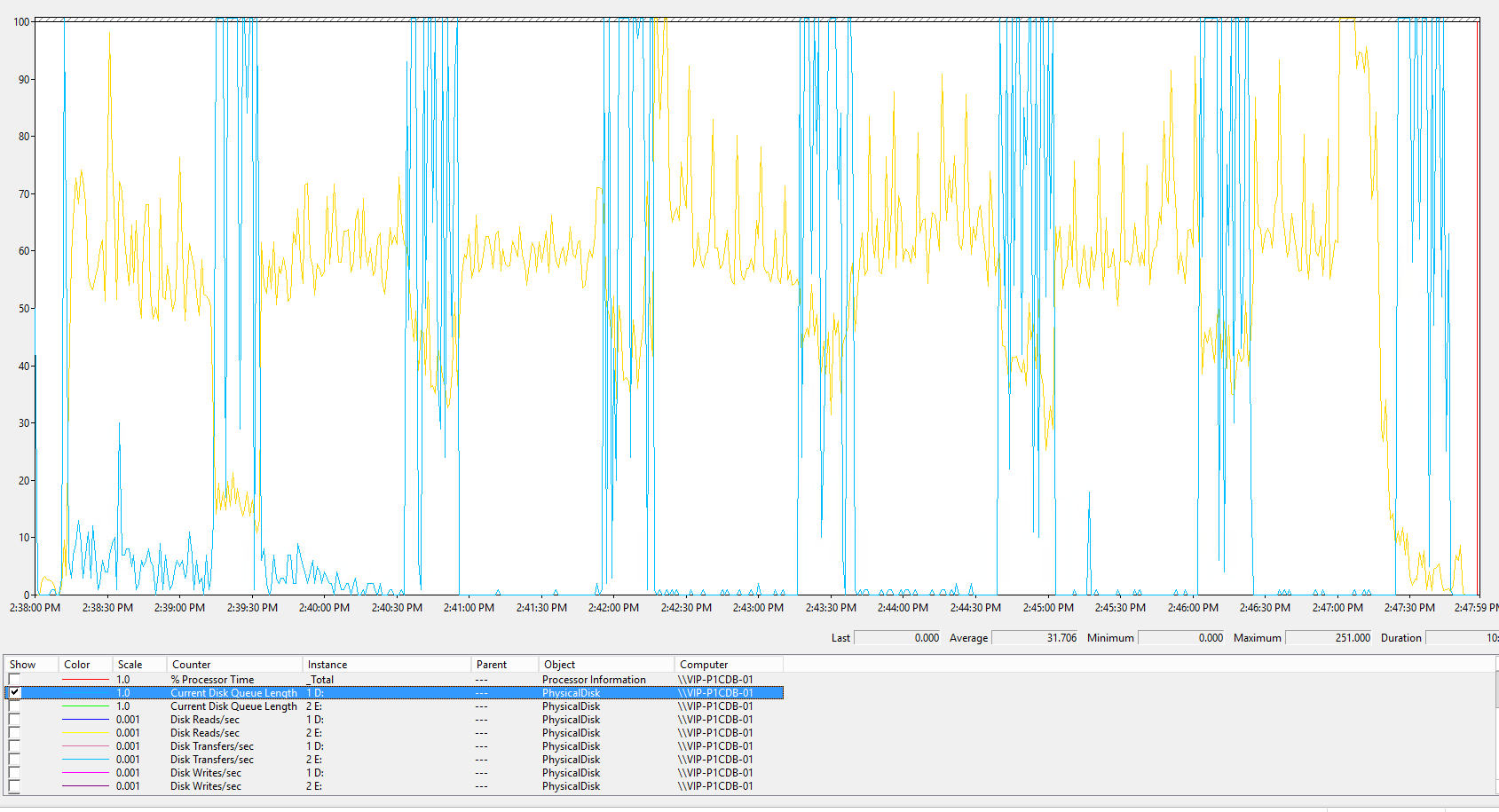Click the blue color line for Disk Reads/sec 1 D:
This screenshot has height=812, width=1499.
[x=85, y=720]
